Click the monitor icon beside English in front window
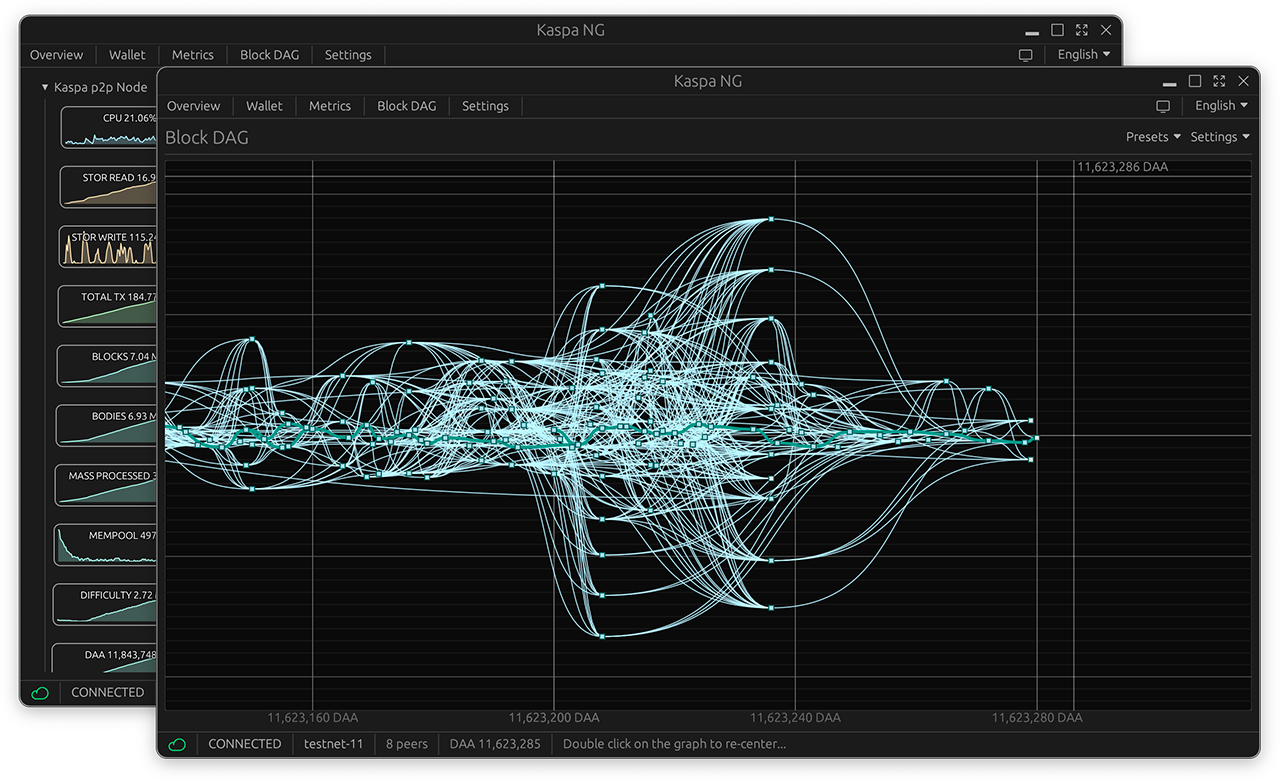This screenshot has height=782, width=1280. (1162, 106)
